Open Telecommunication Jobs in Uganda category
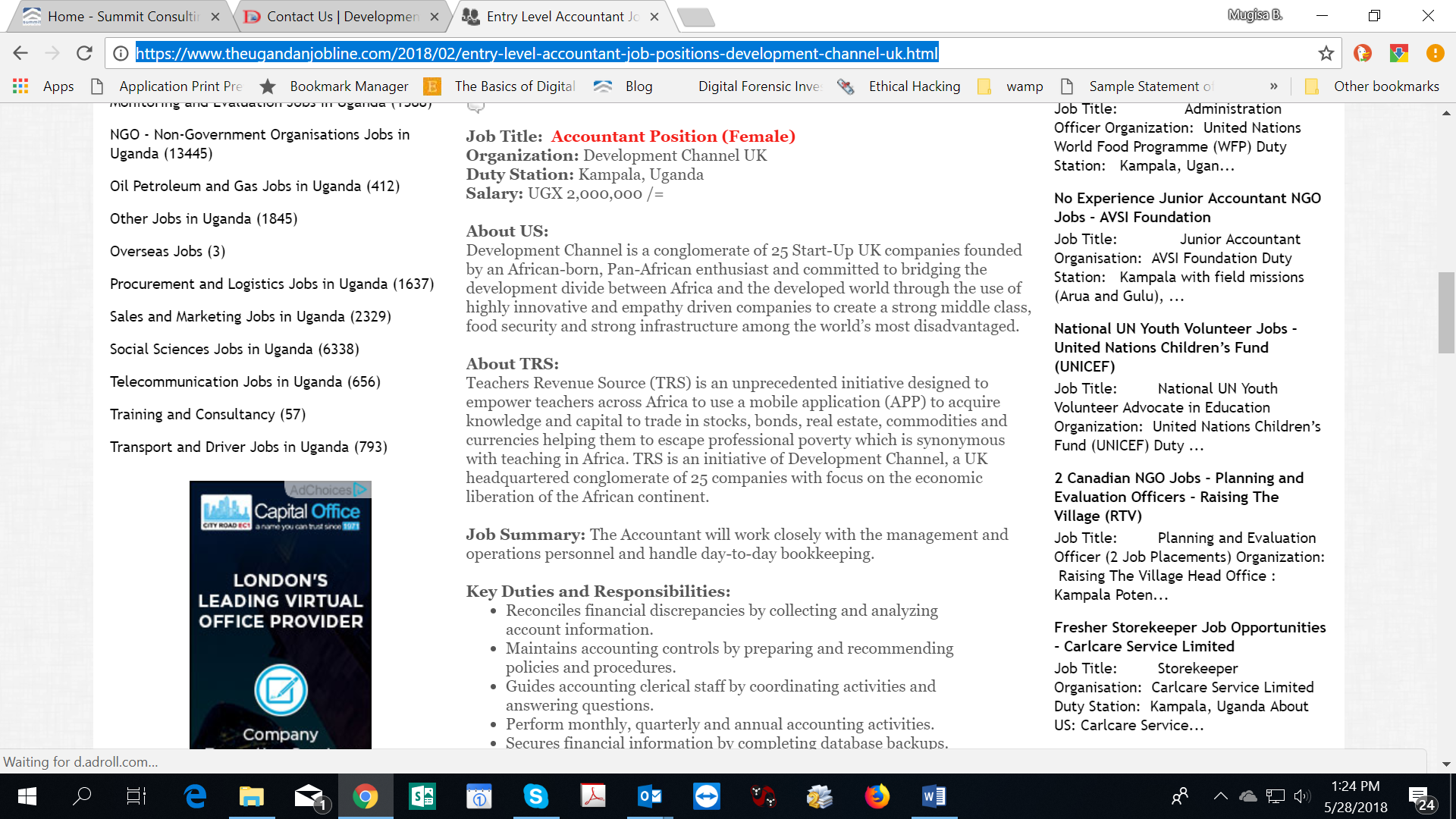 click(x=245, y=382)
